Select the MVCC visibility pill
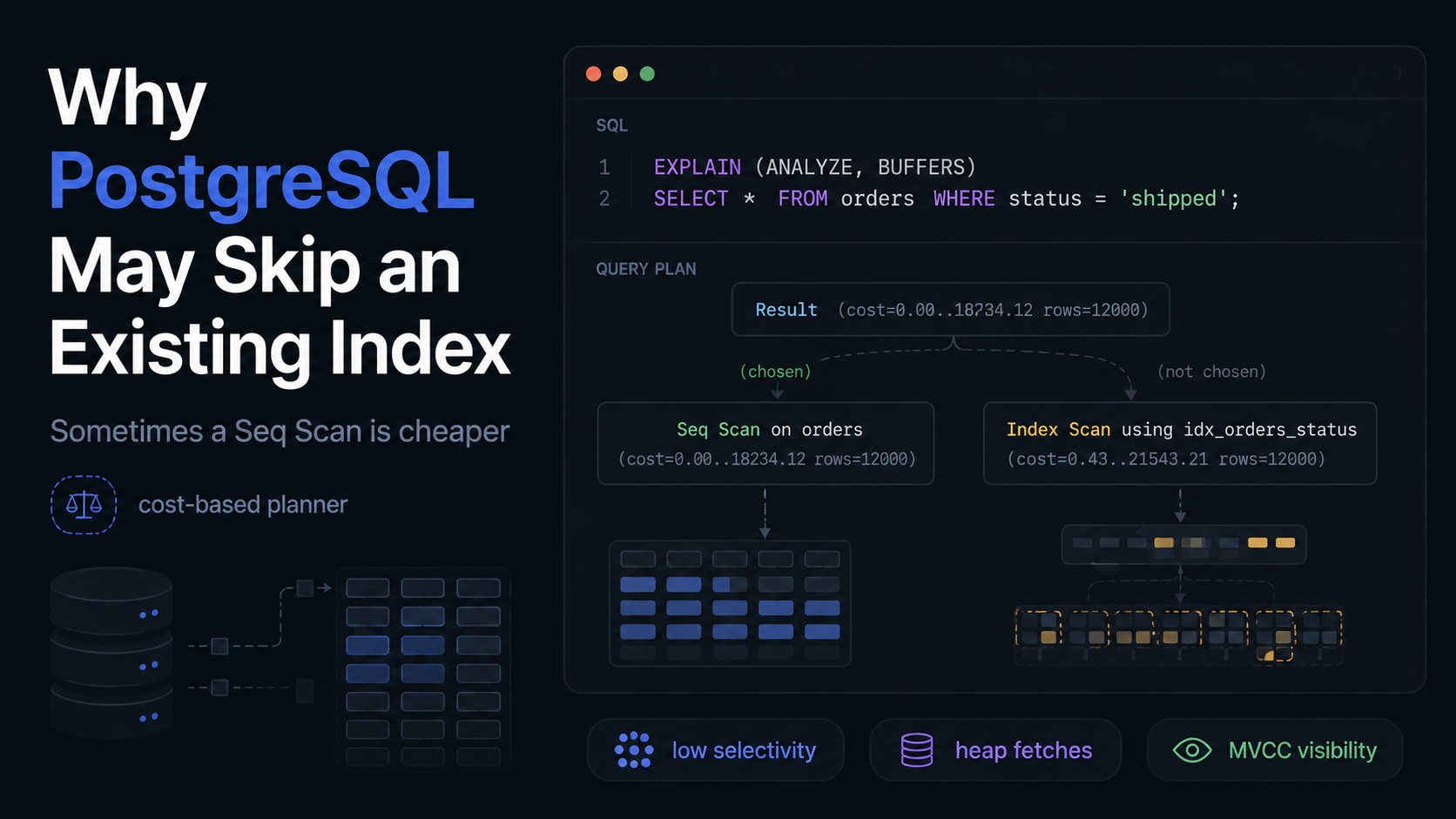The height and width of the screenshot is (819, 1456). point(1275,749)
